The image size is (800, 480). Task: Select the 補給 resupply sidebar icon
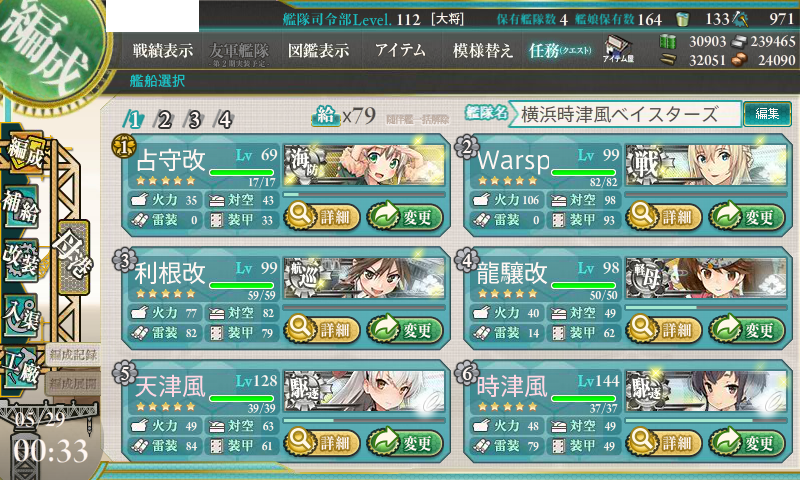tap(21, 206)
